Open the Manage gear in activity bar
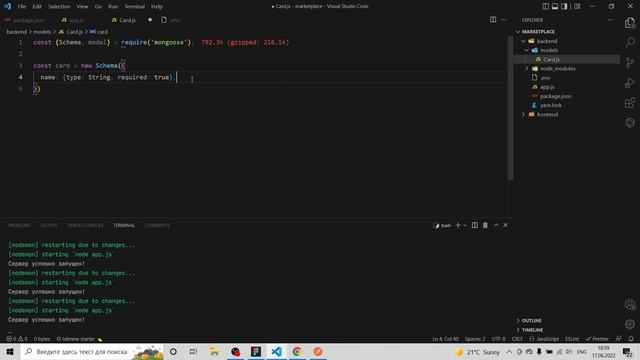Screen dimensions: 640x360 [630, 324]
